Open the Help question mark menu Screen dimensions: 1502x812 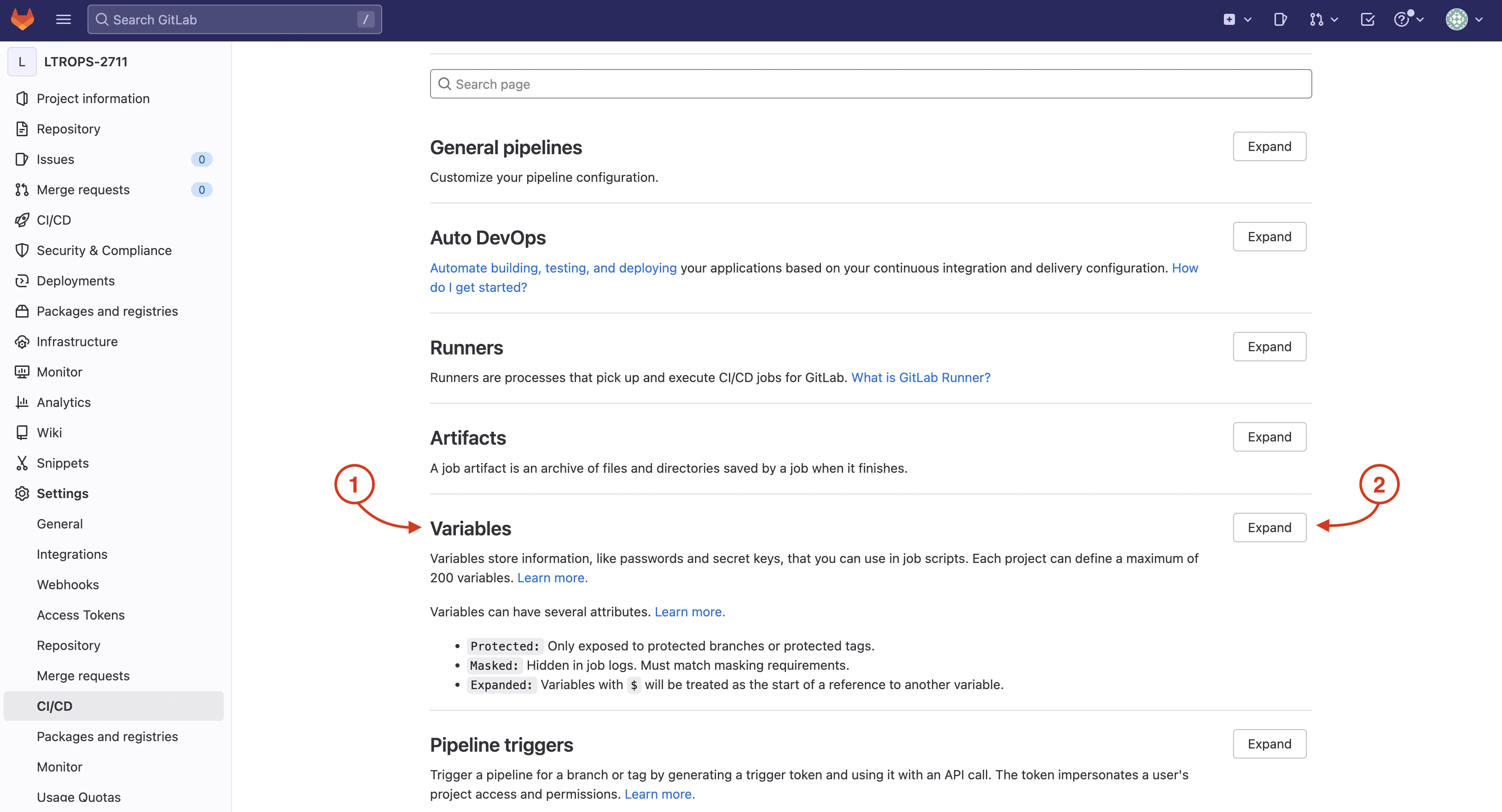(1408, 19)
